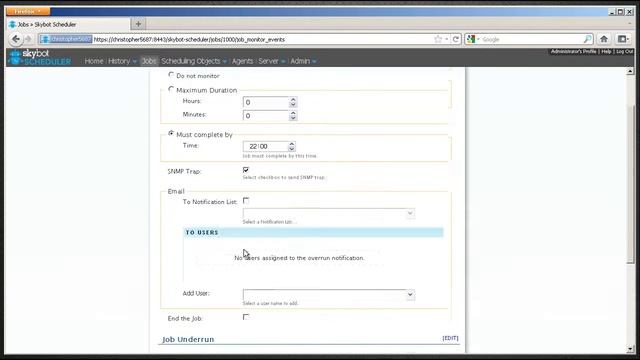Decrease the Hours spinner value
This screenshot has height=360, width=640.
coord(293,105)
